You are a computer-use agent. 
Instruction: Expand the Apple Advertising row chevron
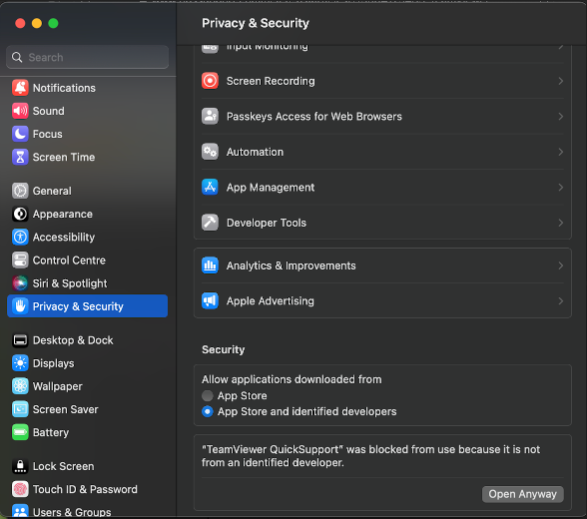[x=560, y=301]
